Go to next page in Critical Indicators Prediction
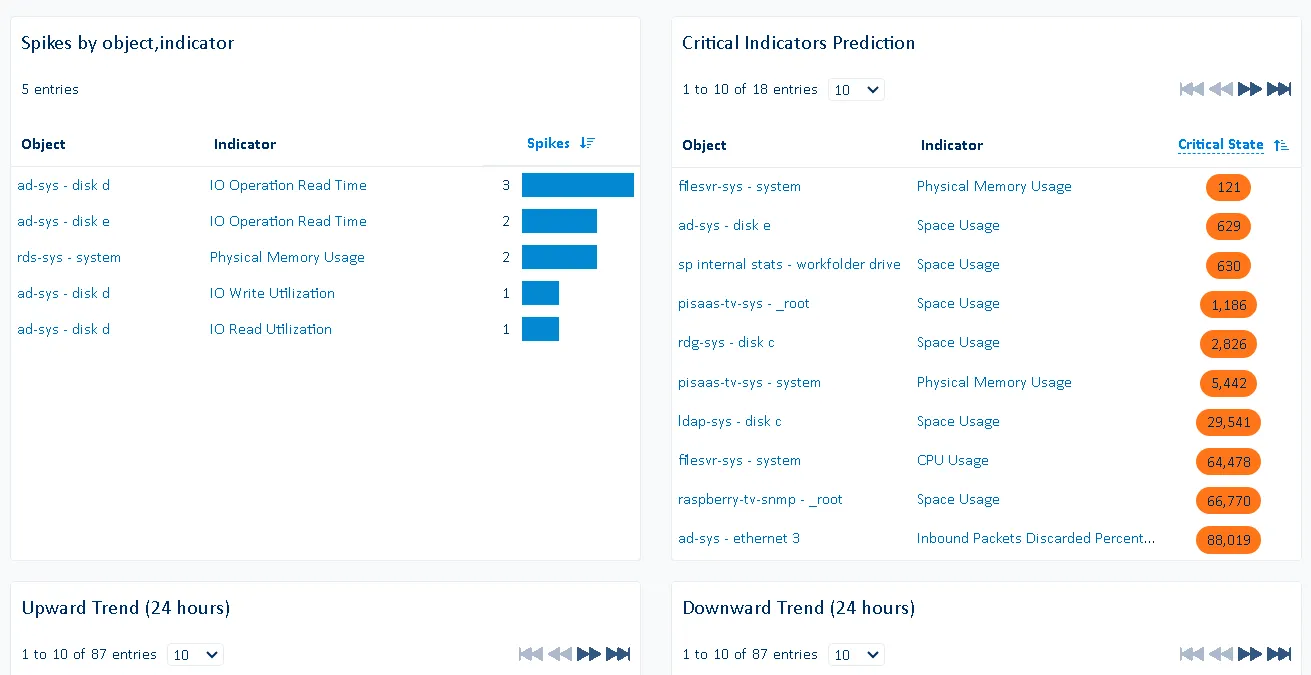The height and width of the screenshot is (675, 1311). (x=1249, y=89)
